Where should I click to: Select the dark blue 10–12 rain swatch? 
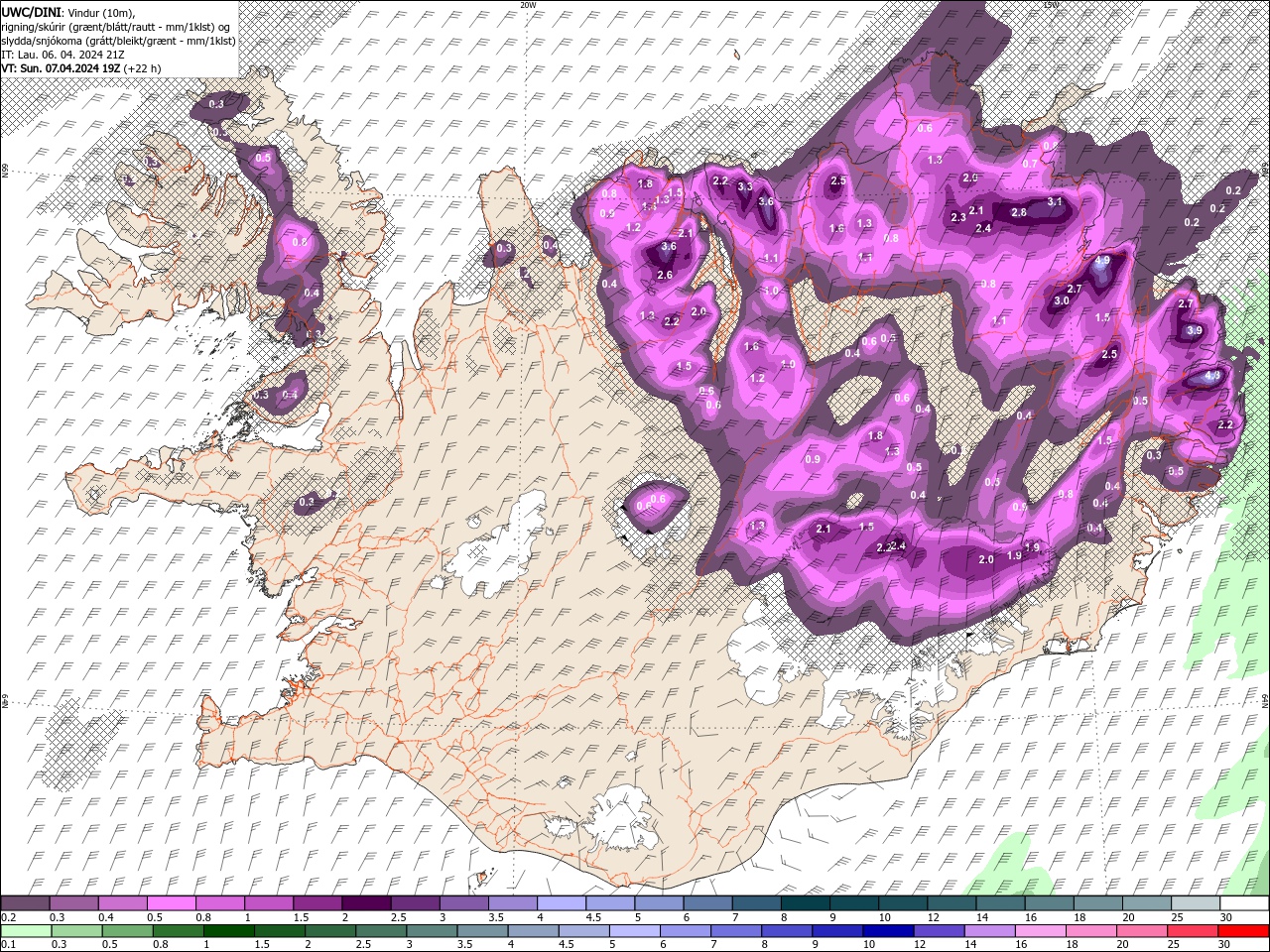[887, 931]
